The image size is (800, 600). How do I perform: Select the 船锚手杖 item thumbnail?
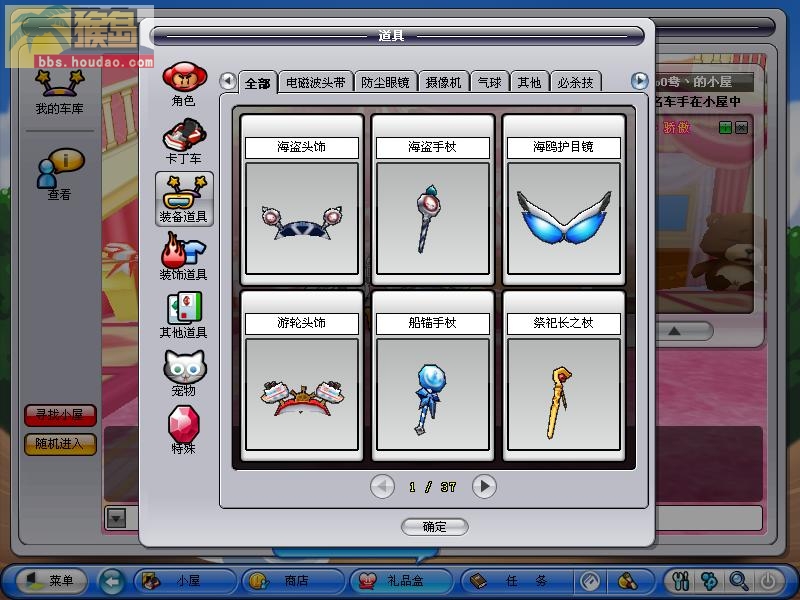(433, 394)
